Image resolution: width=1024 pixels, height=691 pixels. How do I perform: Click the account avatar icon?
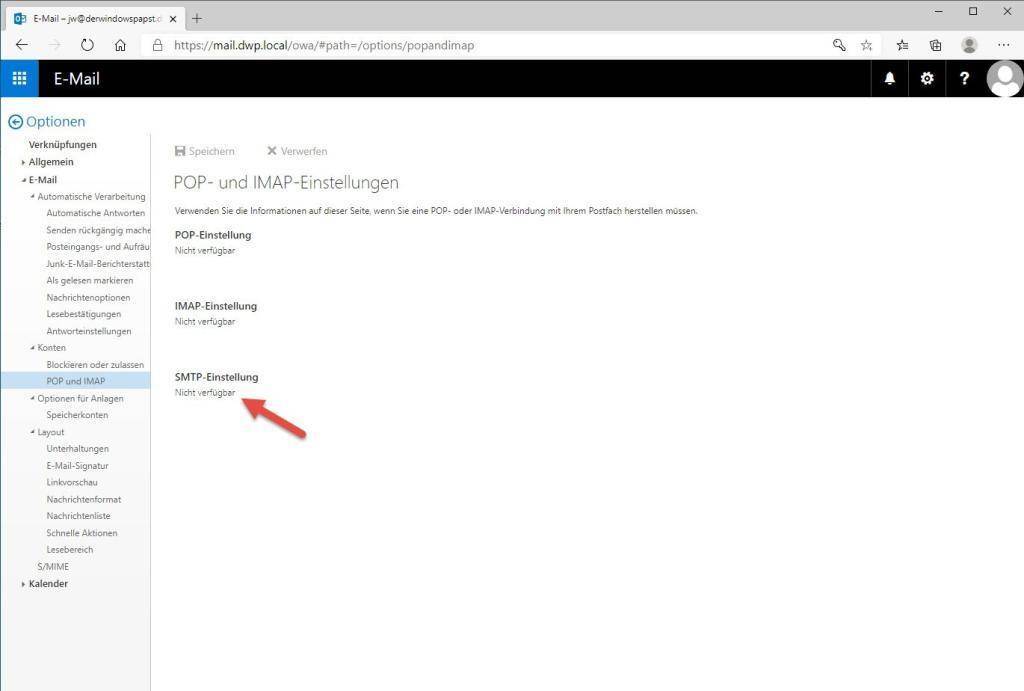(x=1003, y=78)
